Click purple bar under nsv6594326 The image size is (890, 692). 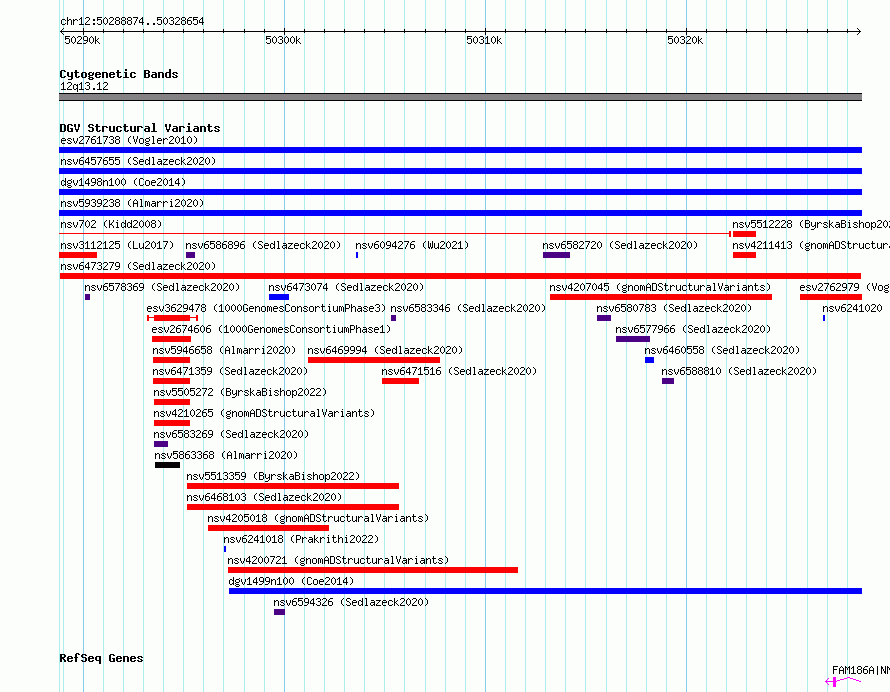(279, 613)
